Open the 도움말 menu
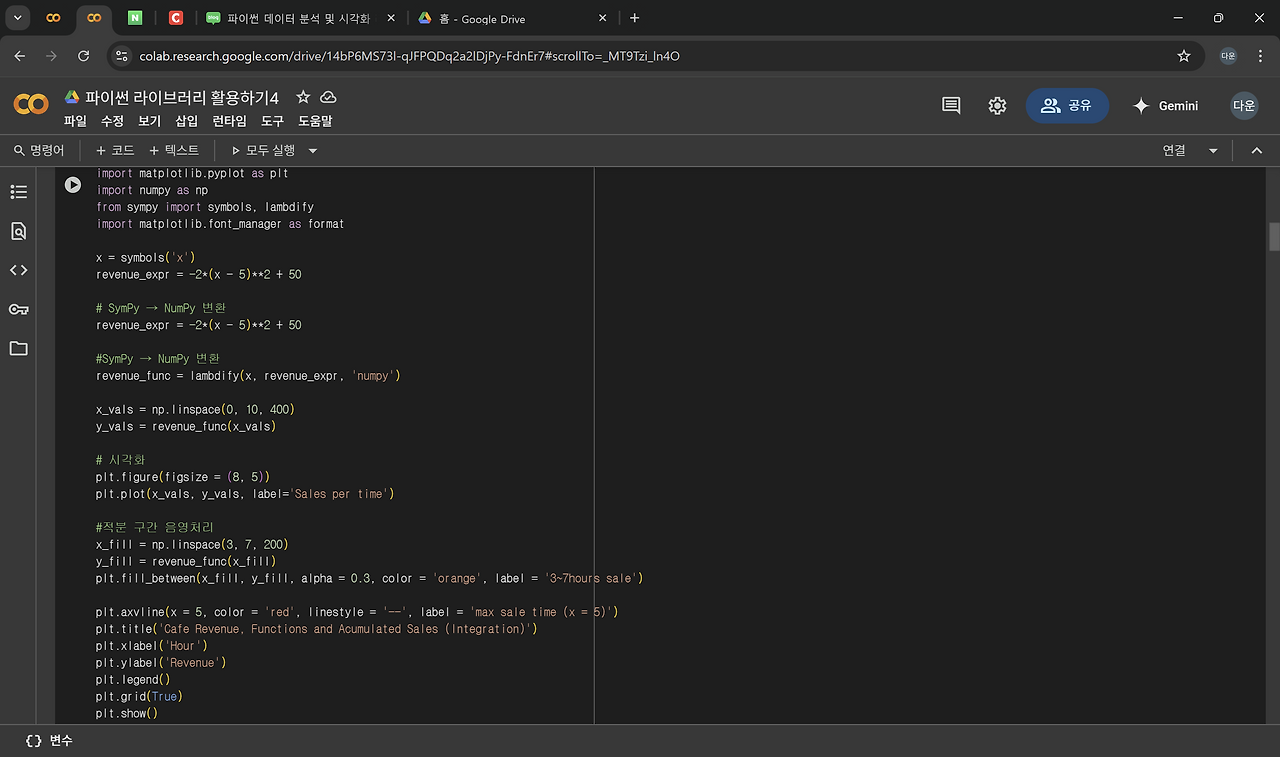 coord(315,121)
